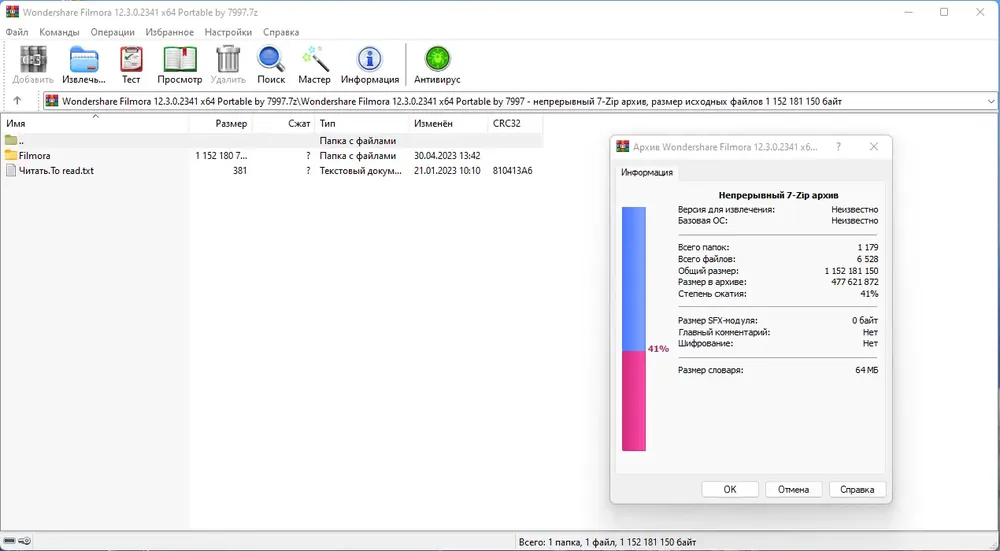Confirm dialog with the ОК button
This screenshot has height=551, width=1000.
tap(730, 489)
